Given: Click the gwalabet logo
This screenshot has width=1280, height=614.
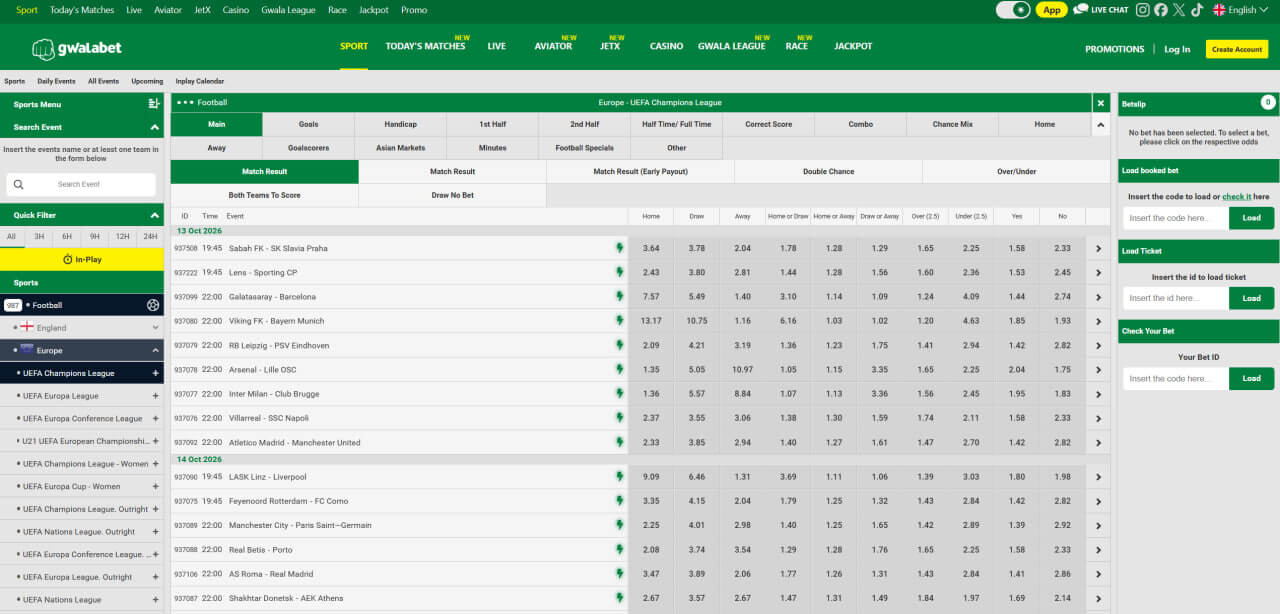Looking at the screenshot, I should click(77, 49).
